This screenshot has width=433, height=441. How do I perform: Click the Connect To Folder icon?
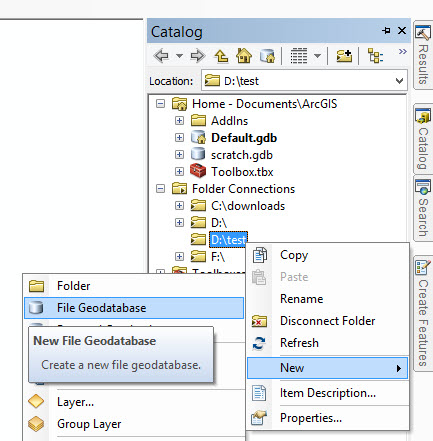pyautogui.click(x=344, y=56)
